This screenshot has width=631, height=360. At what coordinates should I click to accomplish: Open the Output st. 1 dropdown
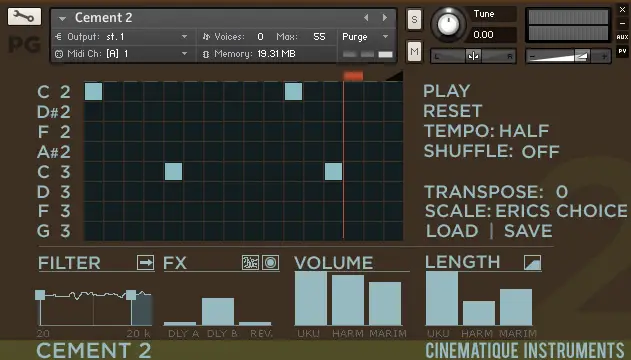(x=184, y=37)
